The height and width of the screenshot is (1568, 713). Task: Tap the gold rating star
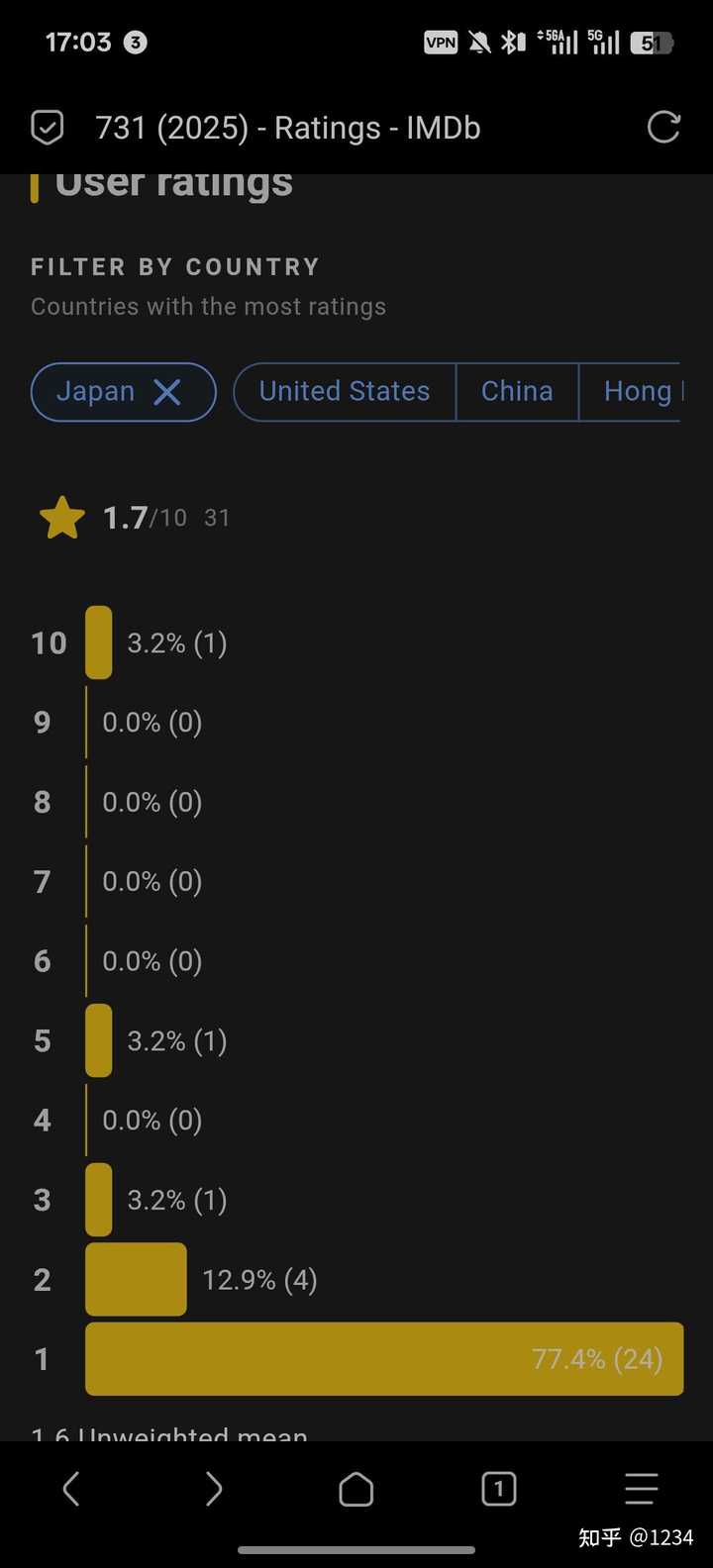[x=61, y=518]
